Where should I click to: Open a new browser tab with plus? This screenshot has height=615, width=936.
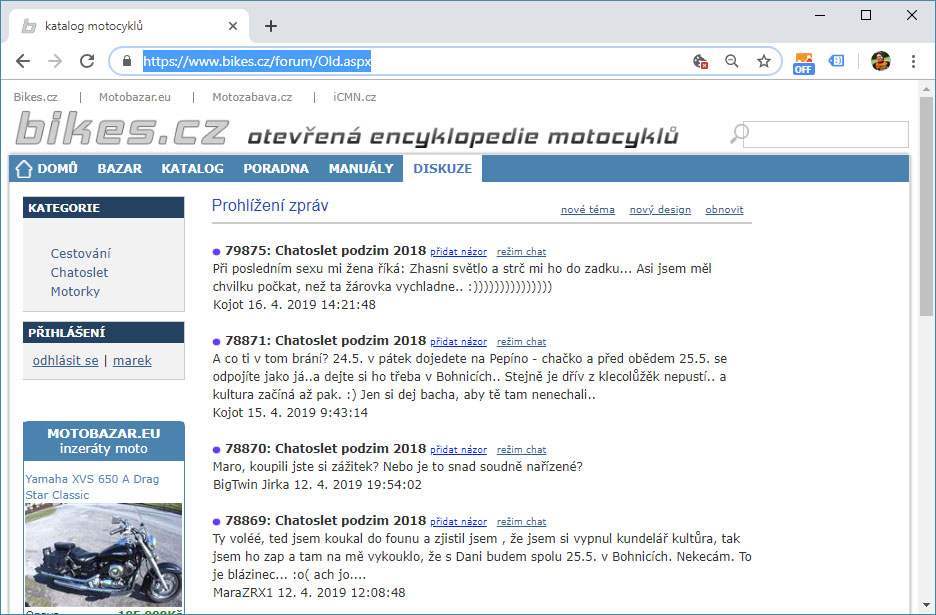270,26
